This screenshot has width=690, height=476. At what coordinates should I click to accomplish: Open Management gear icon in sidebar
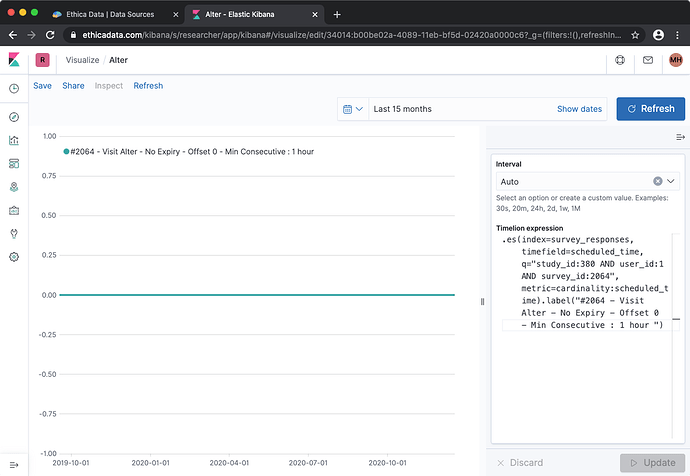(x=14, y=257)
